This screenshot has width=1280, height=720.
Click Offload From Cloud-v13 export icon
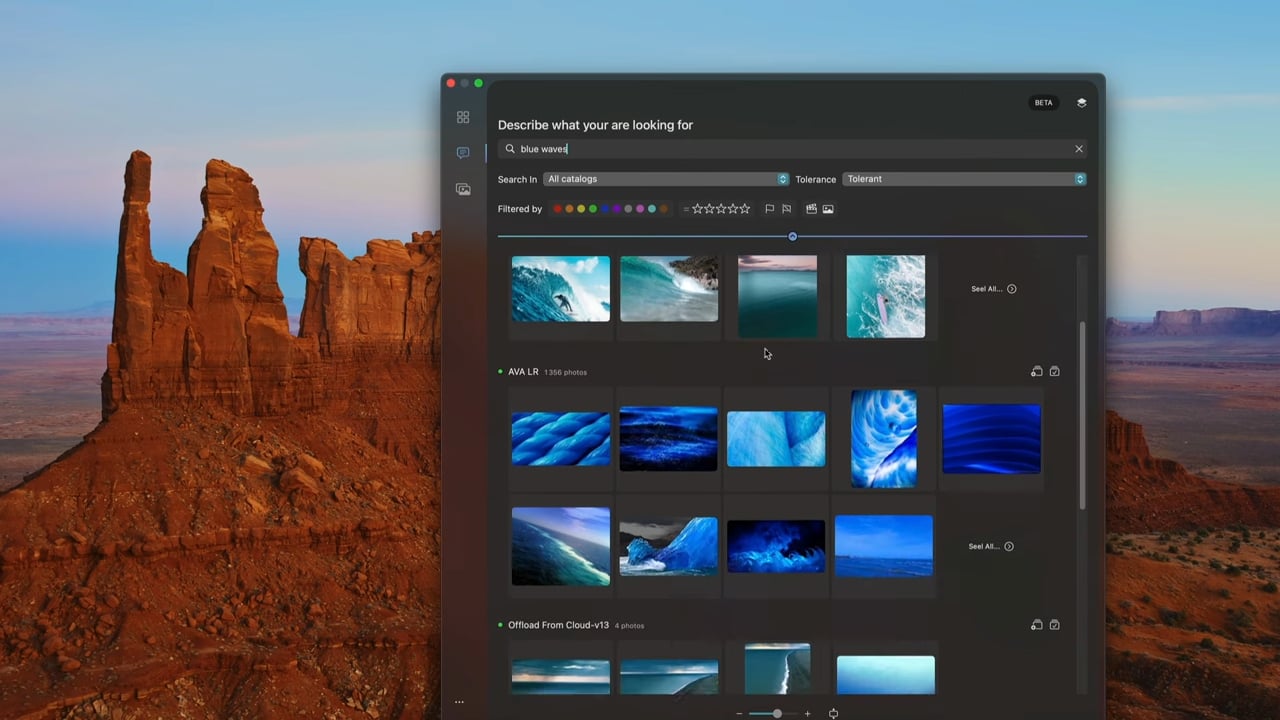coord(1036,625)
